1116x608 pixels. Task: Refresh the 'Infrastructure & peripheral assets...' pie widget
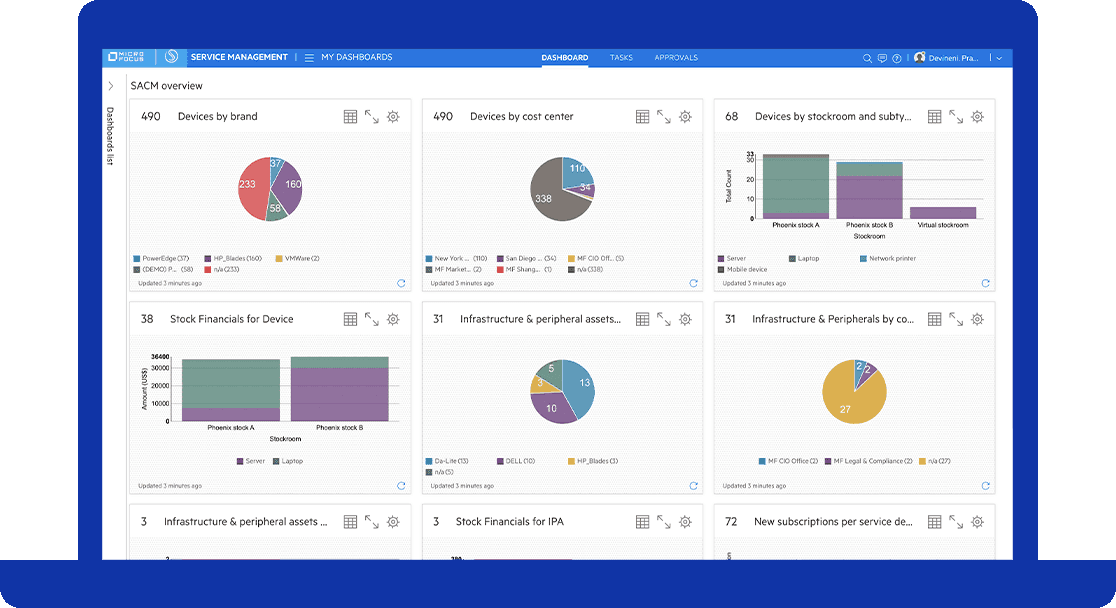pyautogui.click(x=693, y=486)
